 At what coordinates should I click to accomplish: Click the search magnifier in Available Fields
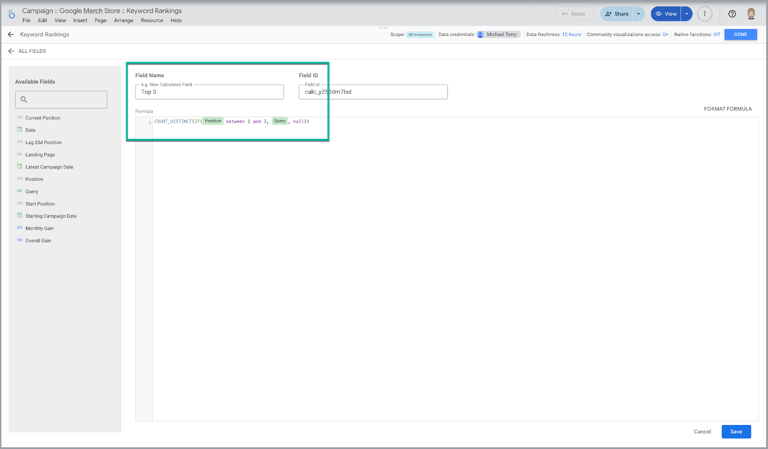point(24,99)
